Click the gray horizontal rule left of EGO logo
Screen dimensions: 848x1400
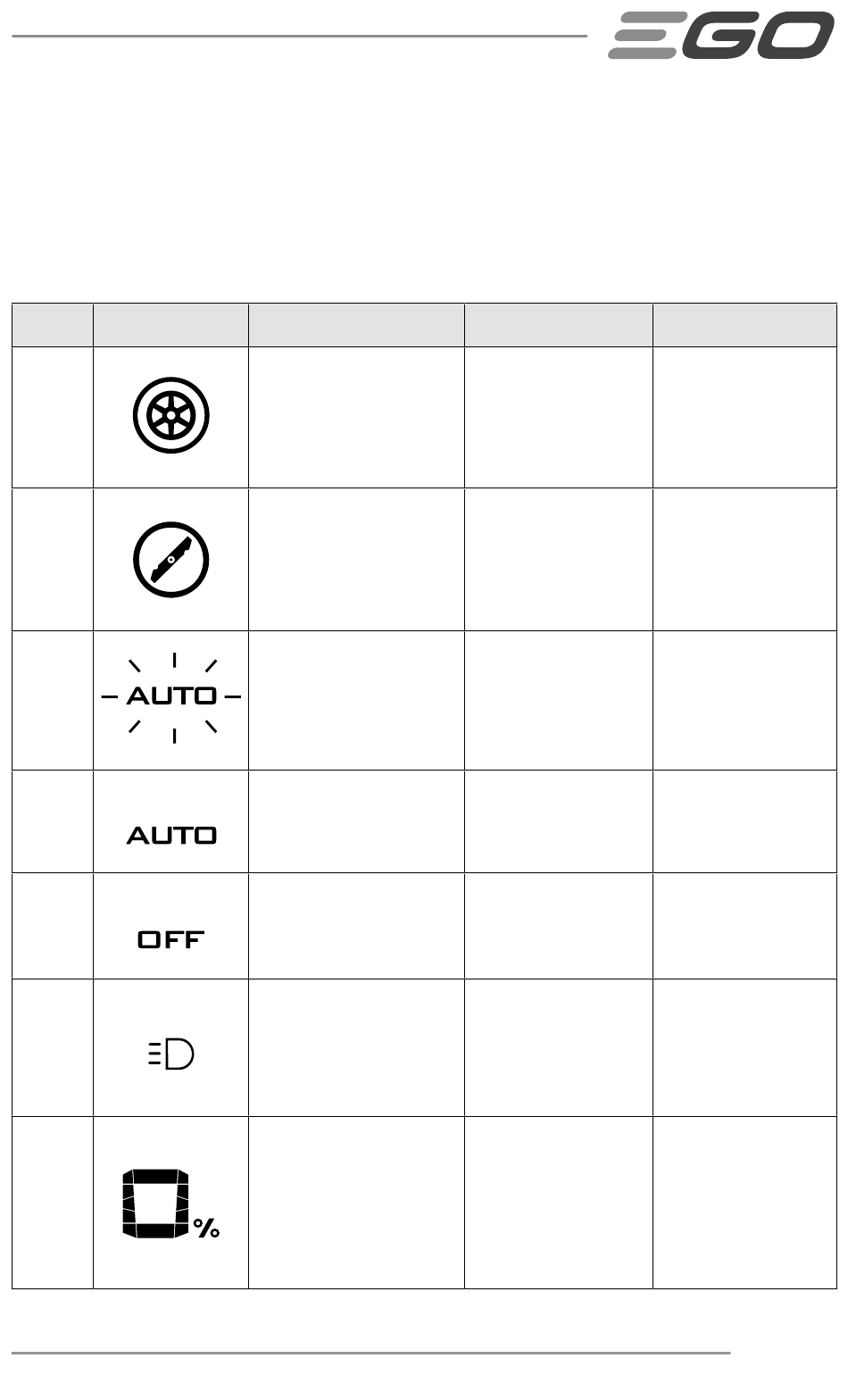300,37
